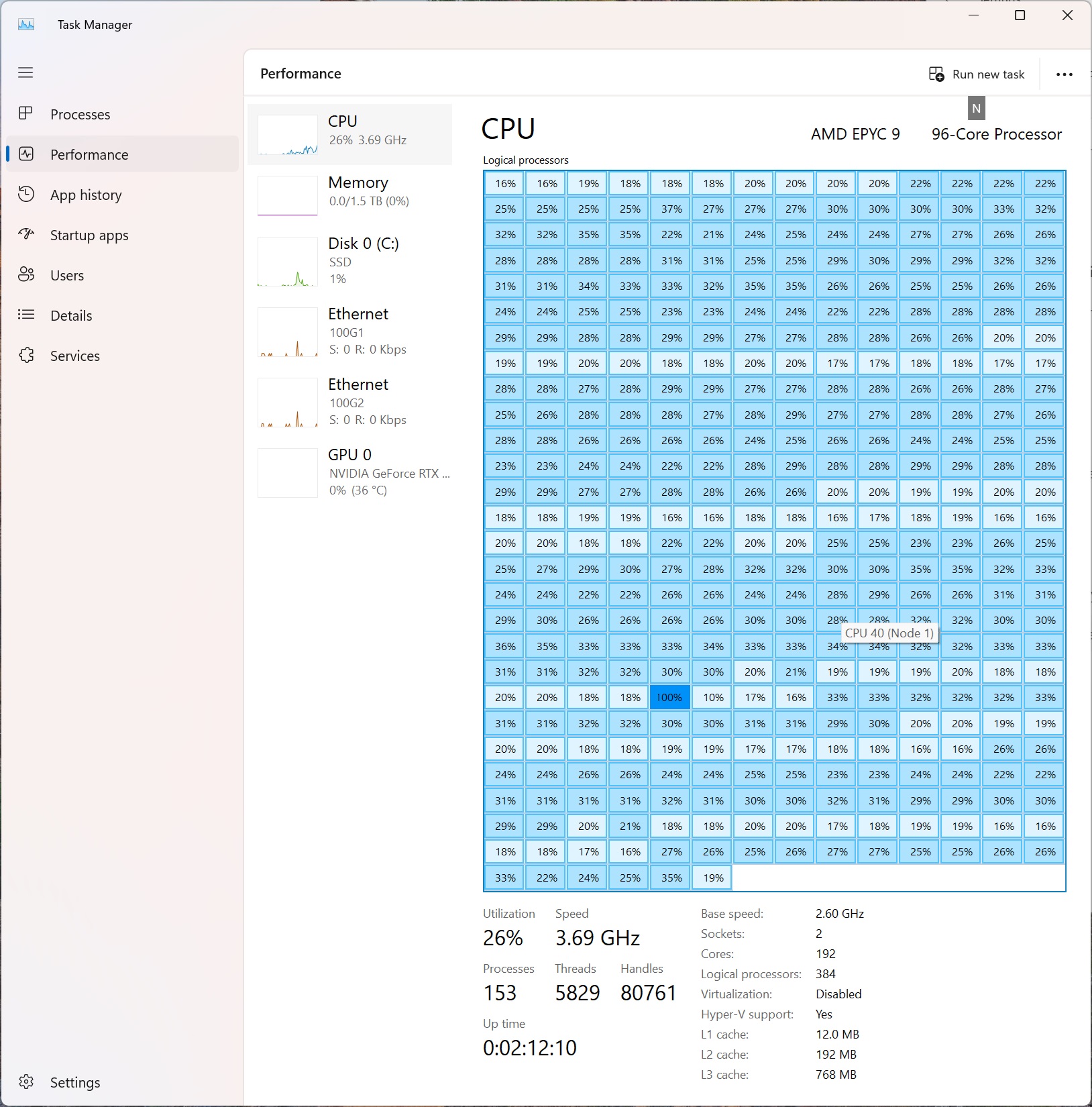Click the Performance heartbeat icon
The width and height of the screenshot is (1092, 1107).
coord(25,154)
